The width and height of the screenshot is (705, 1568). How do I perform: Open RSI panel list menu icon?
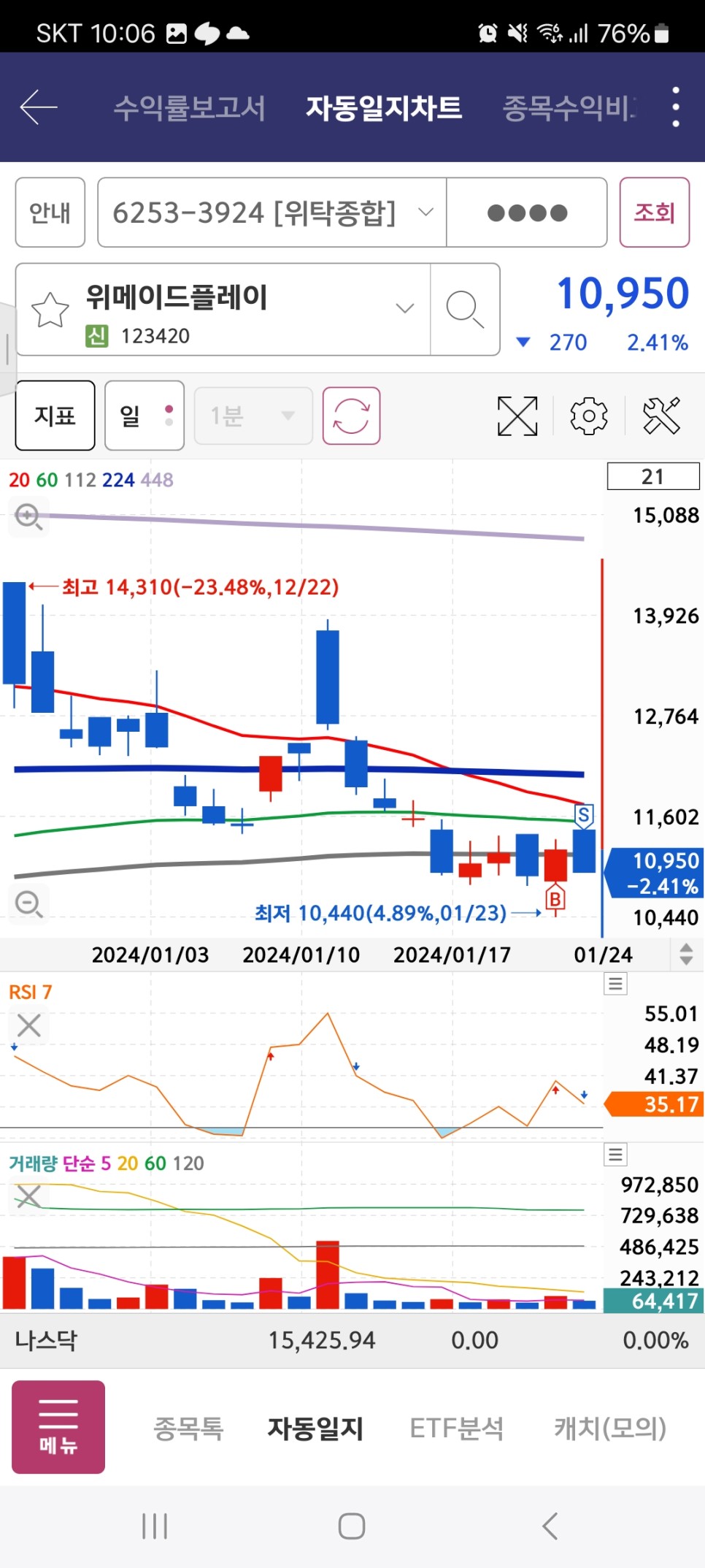(x=616, y=984)
